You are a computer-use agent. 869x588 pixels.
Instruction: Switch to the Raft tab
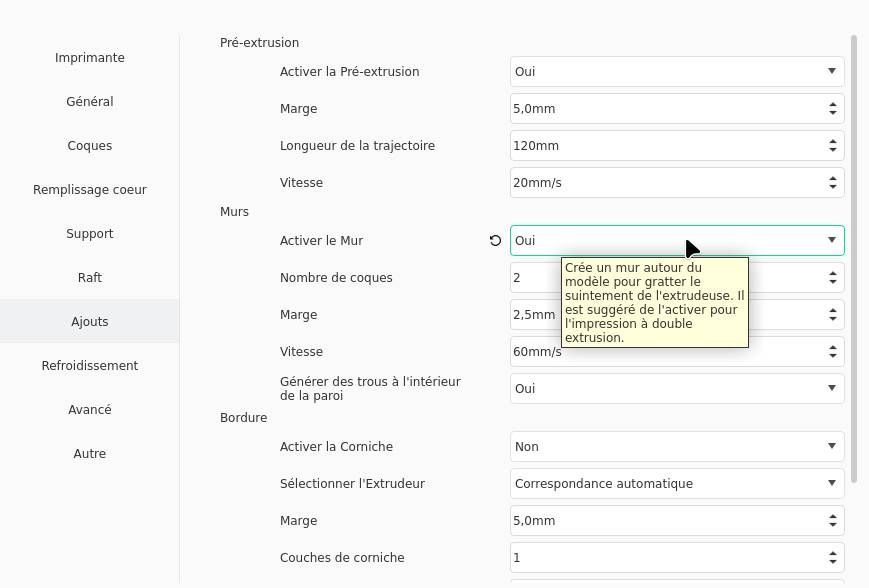90,278
